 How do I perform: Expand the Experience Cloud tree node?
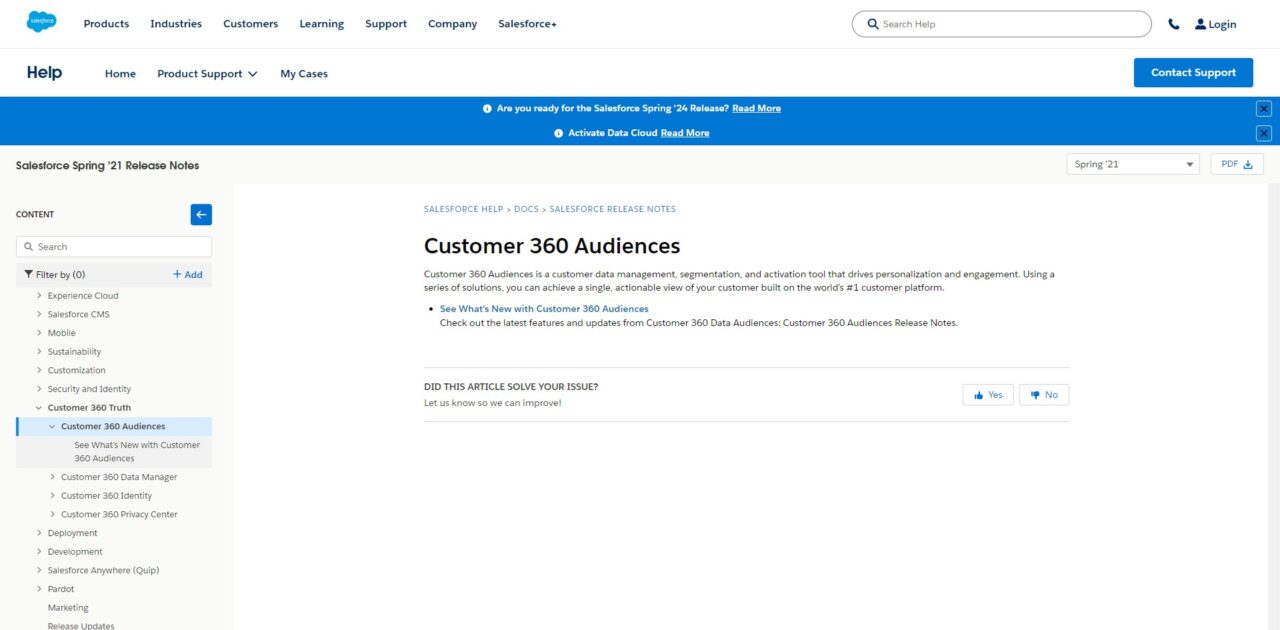coord(39,296)
